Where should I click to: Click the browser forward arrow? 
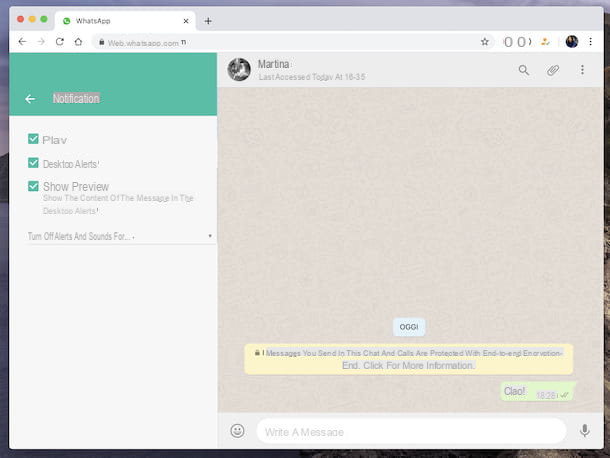tap(41, 42)
